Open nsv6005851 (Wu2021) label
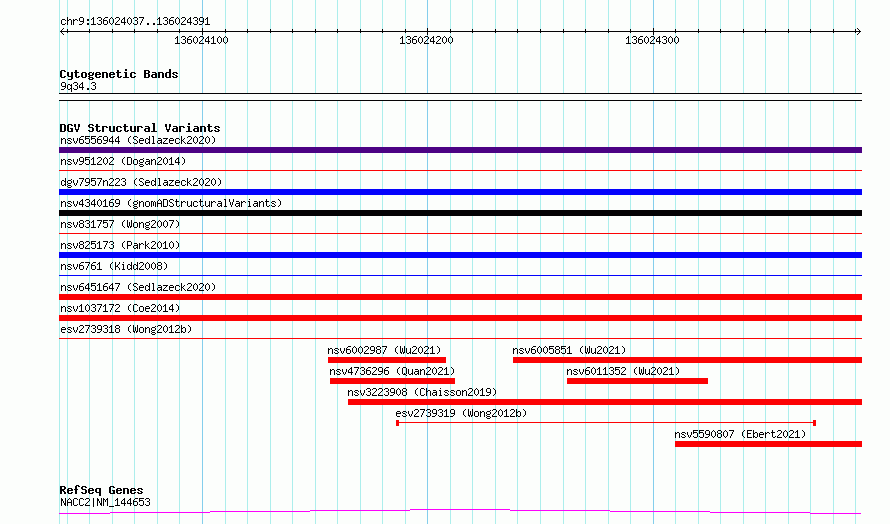 (569, 350)
